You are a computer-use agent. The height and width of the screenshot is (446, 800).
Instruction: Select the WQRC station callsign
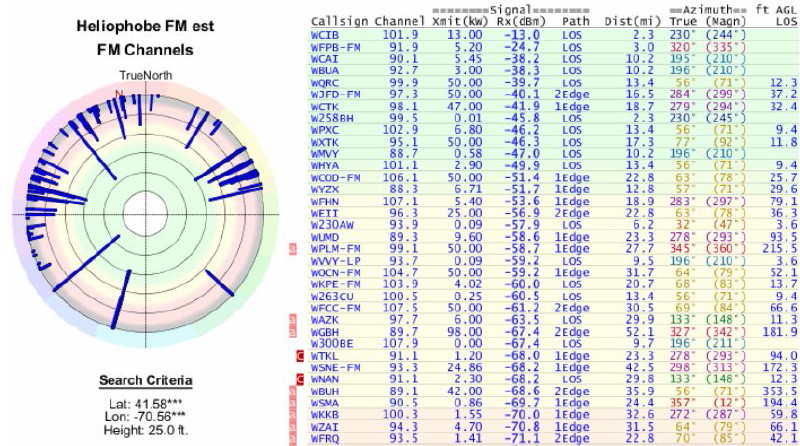(x=325, y=82)
